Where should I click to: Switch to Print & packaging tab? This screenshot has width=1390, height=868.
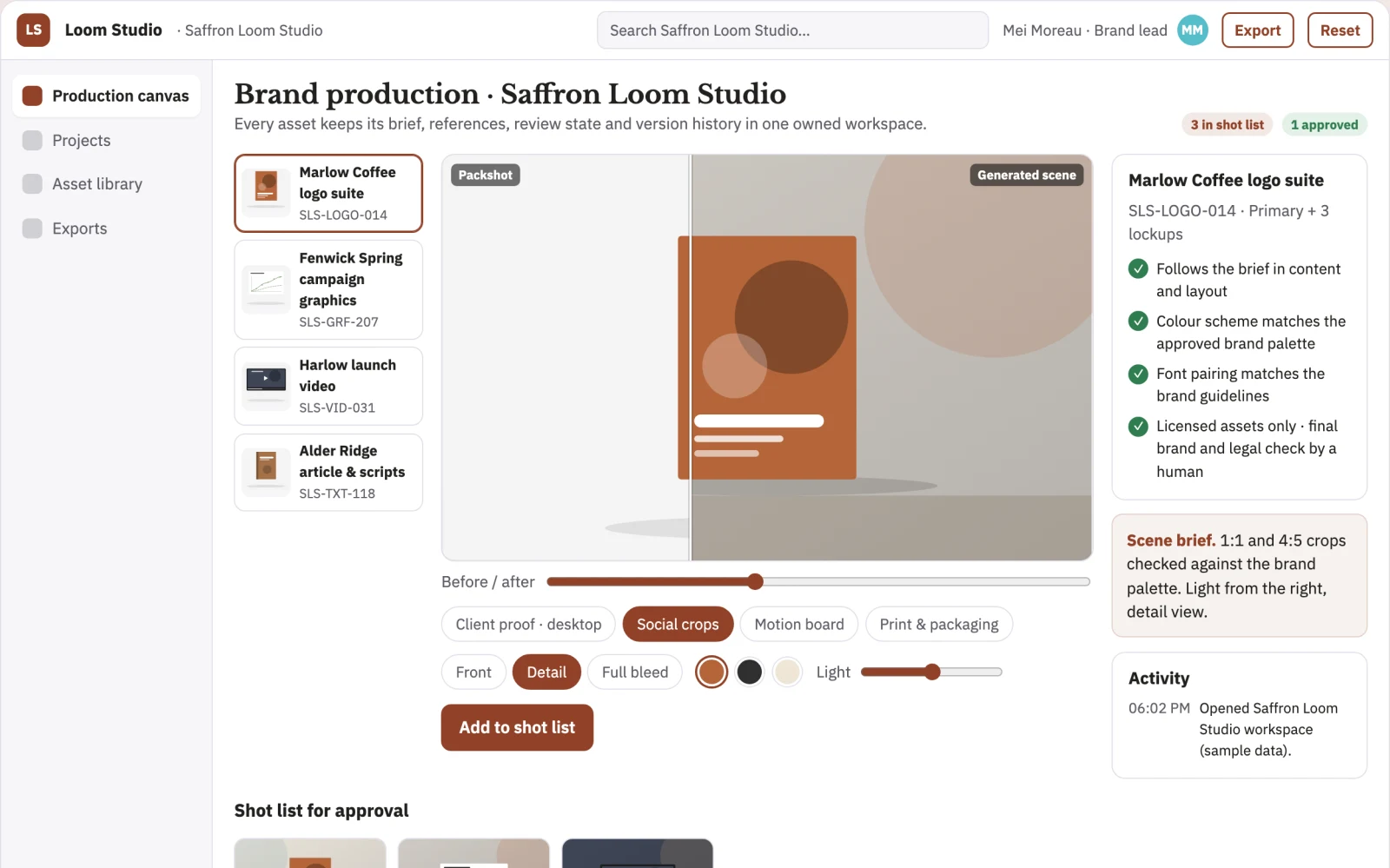(939, 624)
